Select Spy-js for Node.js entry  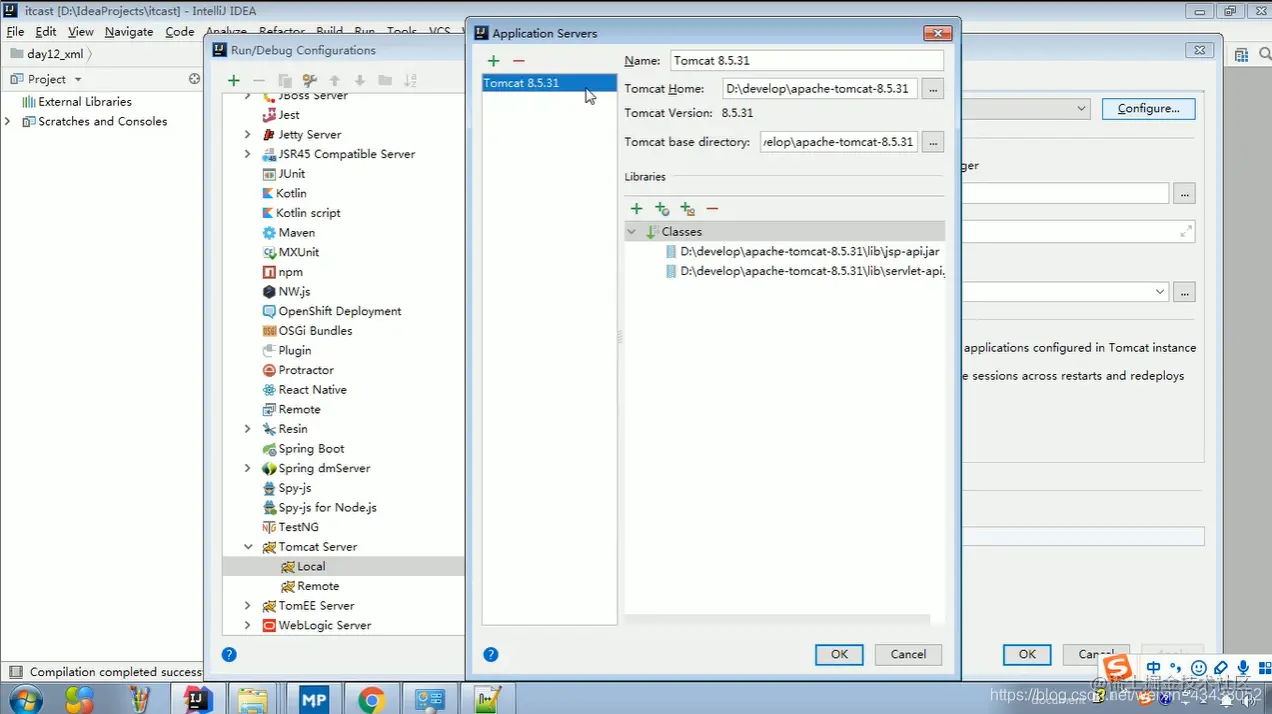click(x=327, y=508)
